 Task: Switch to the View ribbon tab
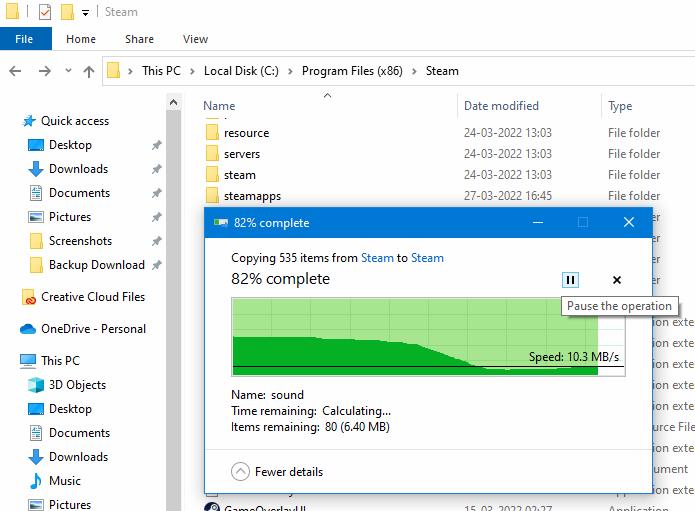195,39
